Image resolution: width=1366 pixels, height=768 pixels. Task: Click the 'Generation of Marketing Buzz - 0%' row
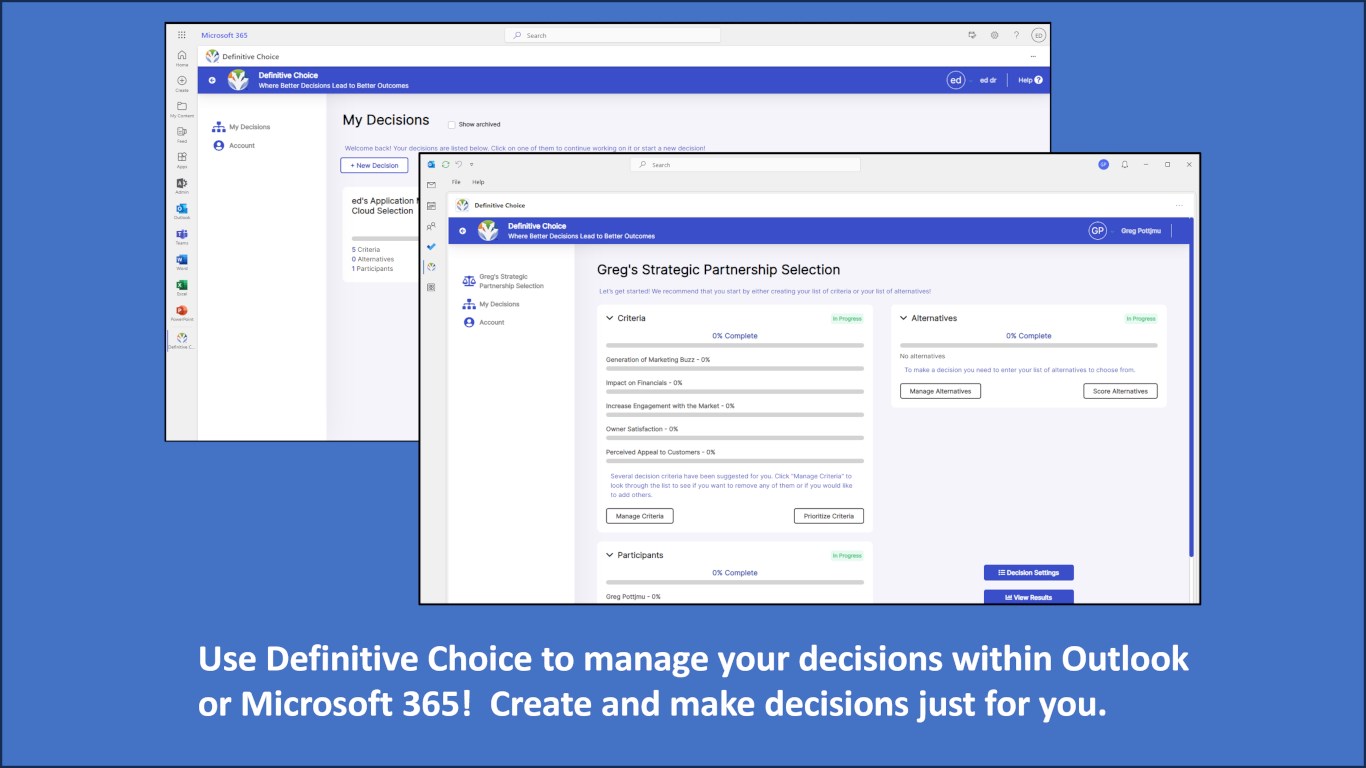click(735, 363)
